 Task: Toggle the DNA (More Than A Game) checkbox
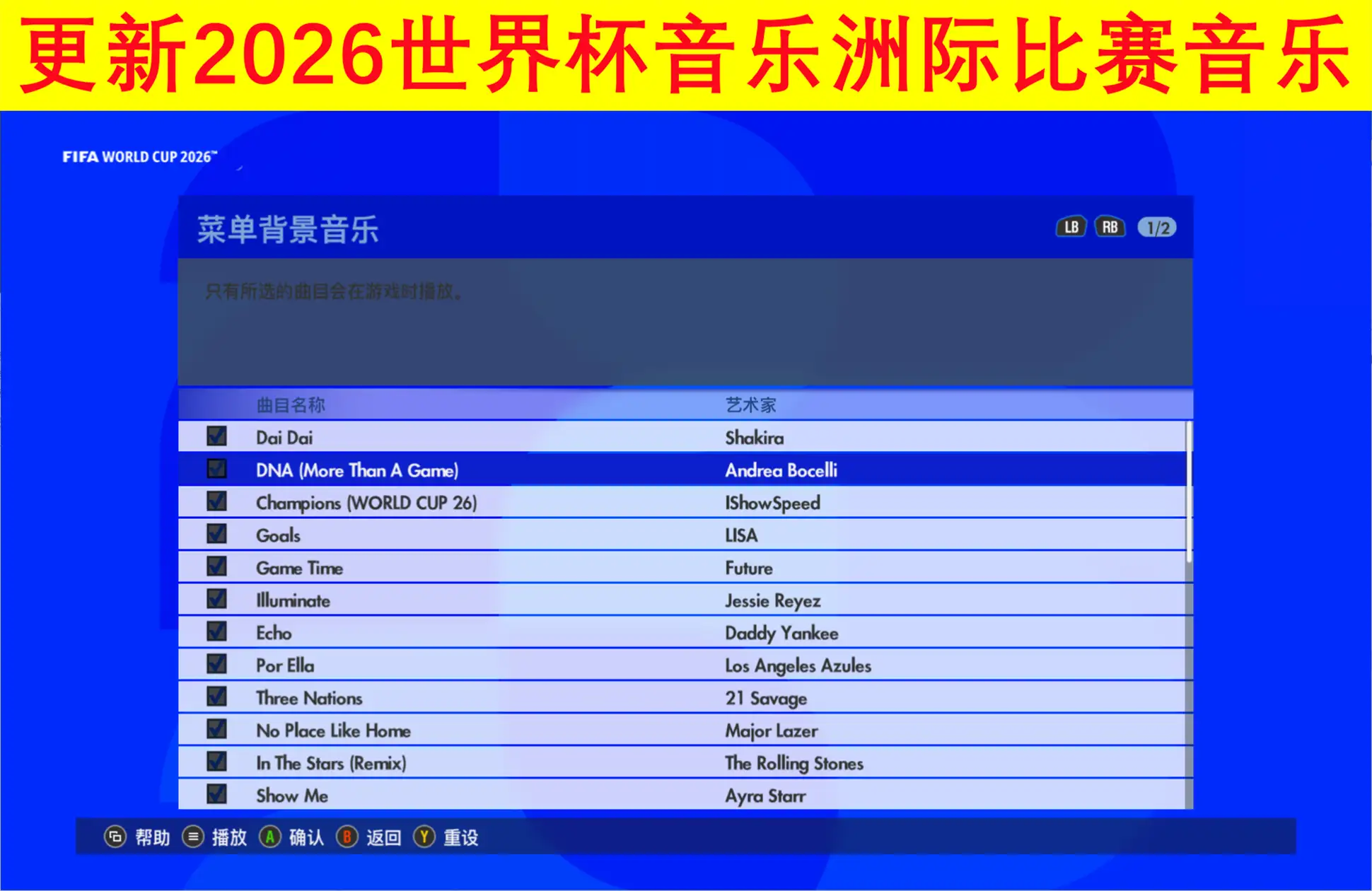tap(216, 469)
